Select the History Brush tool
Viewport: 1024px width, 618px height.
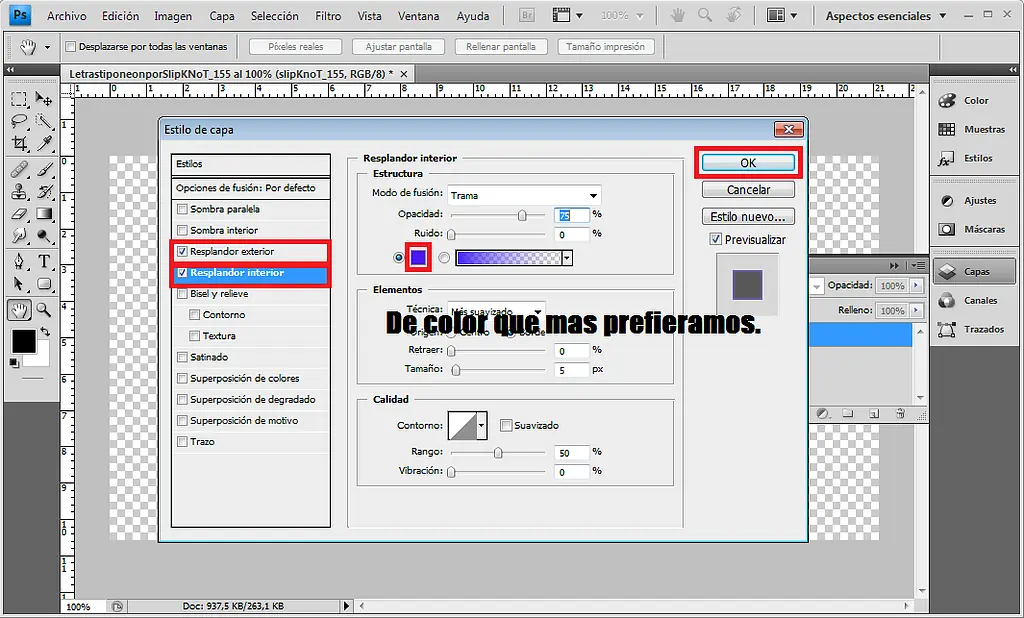point(44,192)
